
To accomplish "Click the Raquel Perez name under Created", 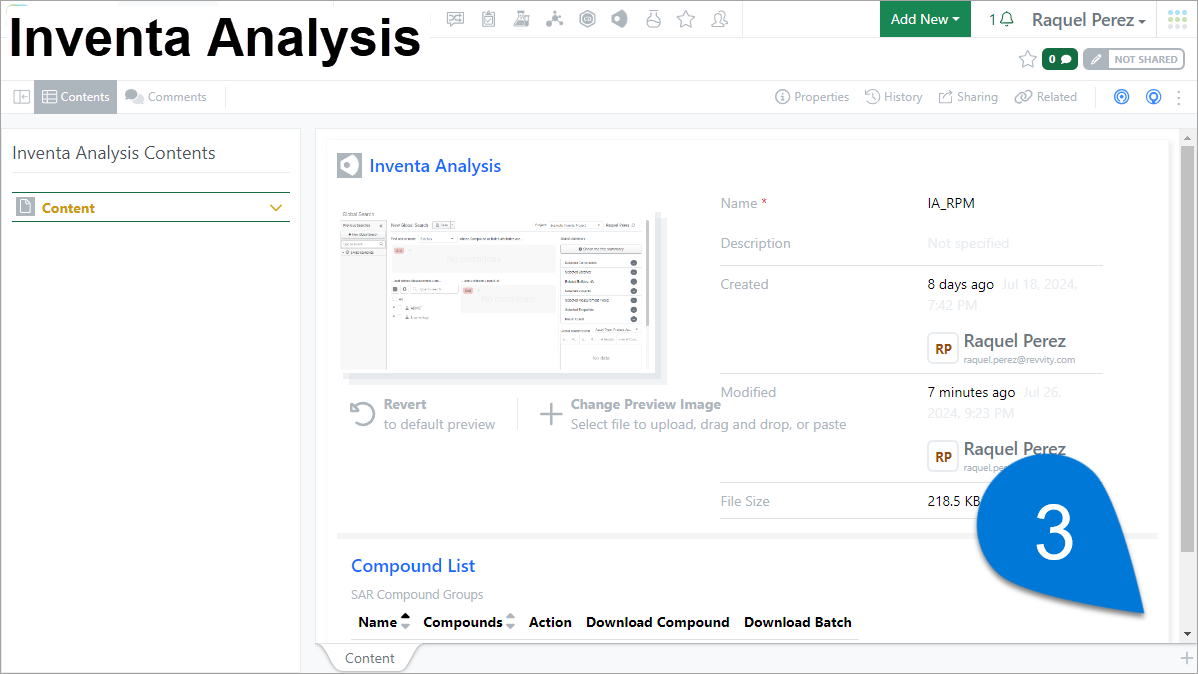I will pos(1015,341).
